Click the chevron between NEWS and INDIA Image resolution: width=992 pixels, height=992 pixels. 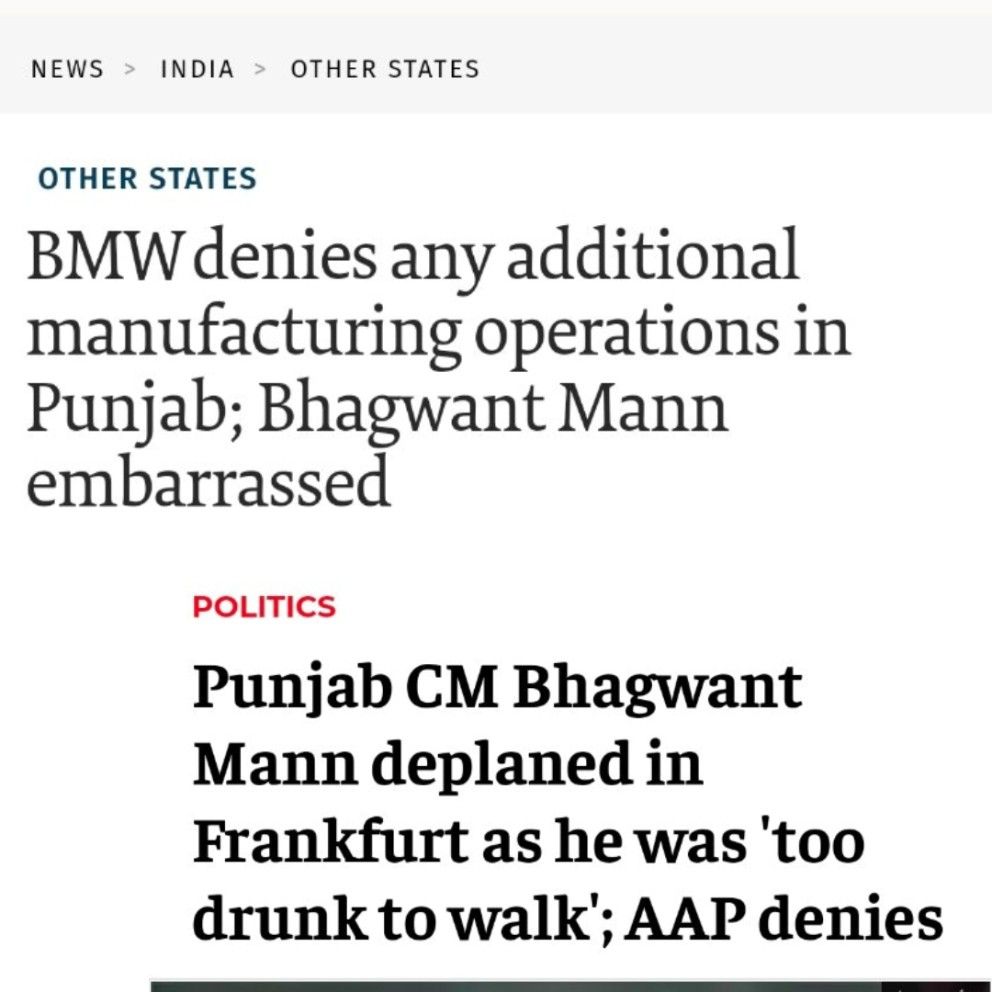coord(130,69)
